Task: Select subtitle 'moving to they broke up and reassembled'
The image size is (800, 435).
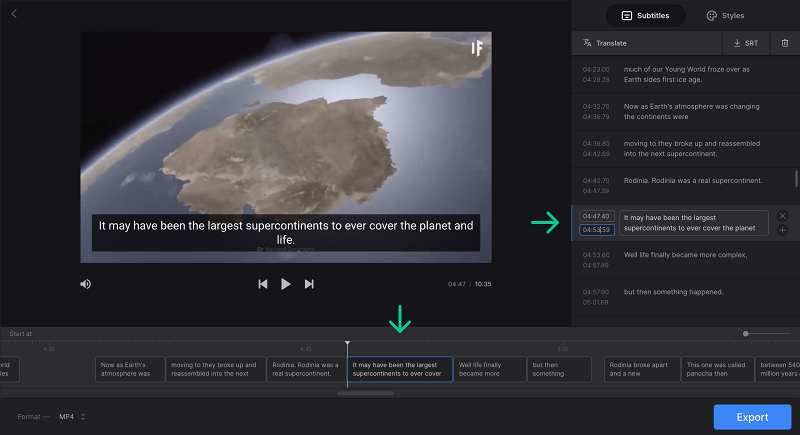Action: click(684, 149)
